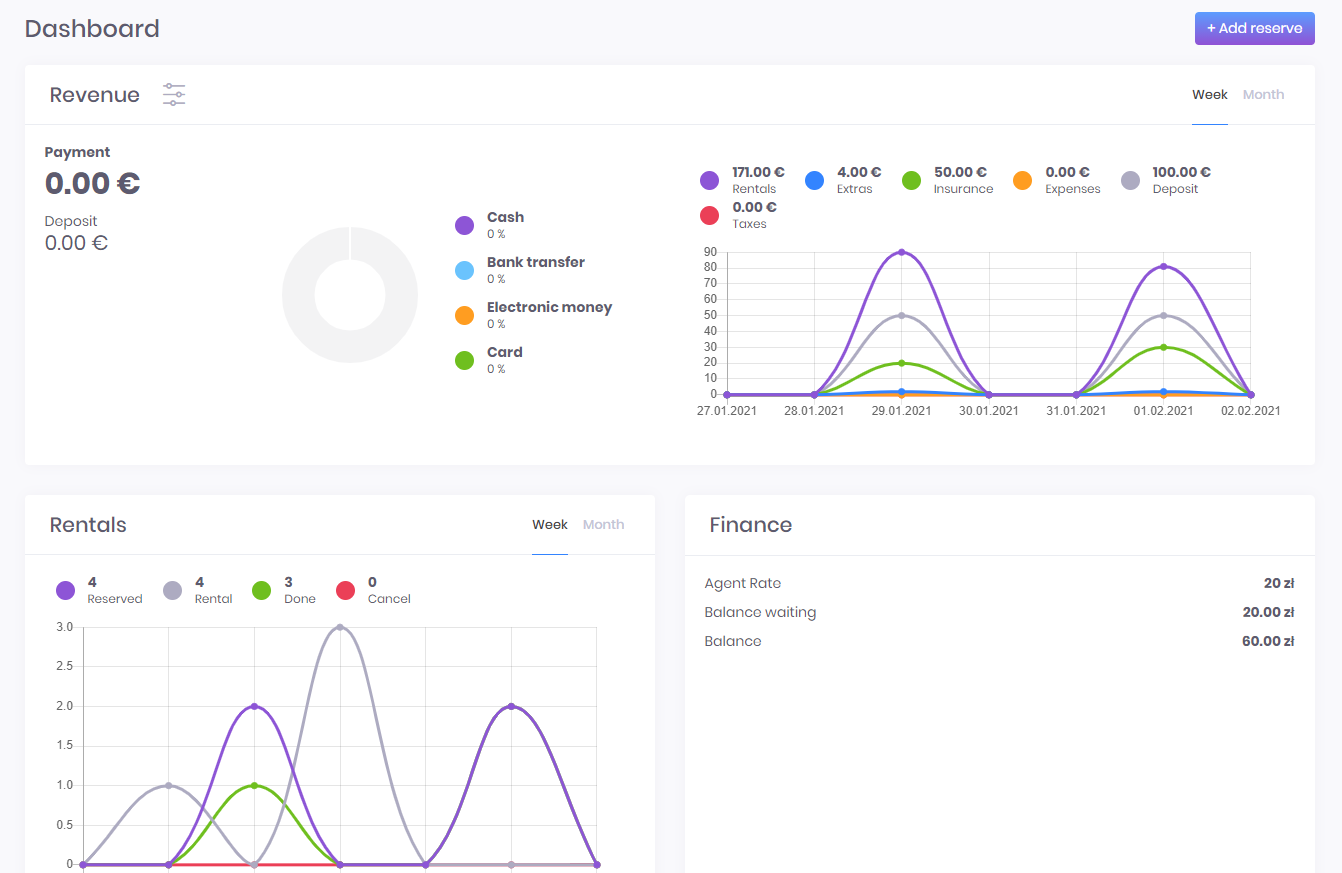The image size is (1342, 873).
Task: Click the green Card color dot
Action: coord(464,360)
